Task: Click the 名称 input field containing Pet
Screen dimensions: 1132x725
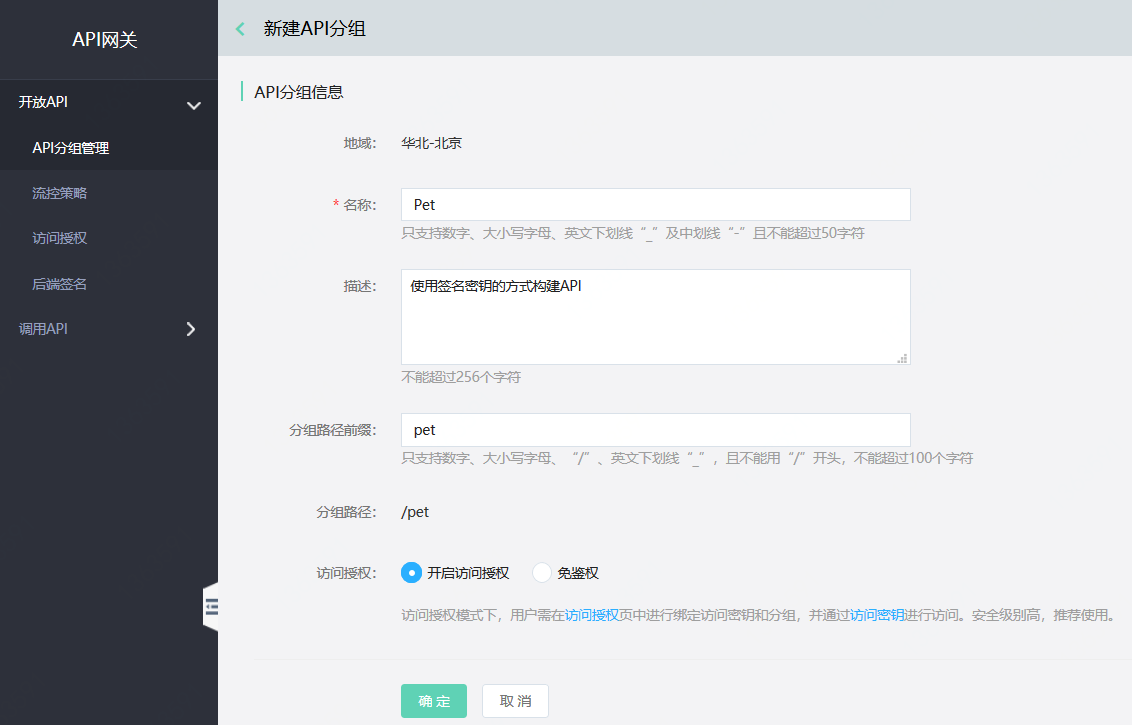Action: point(656,204)
